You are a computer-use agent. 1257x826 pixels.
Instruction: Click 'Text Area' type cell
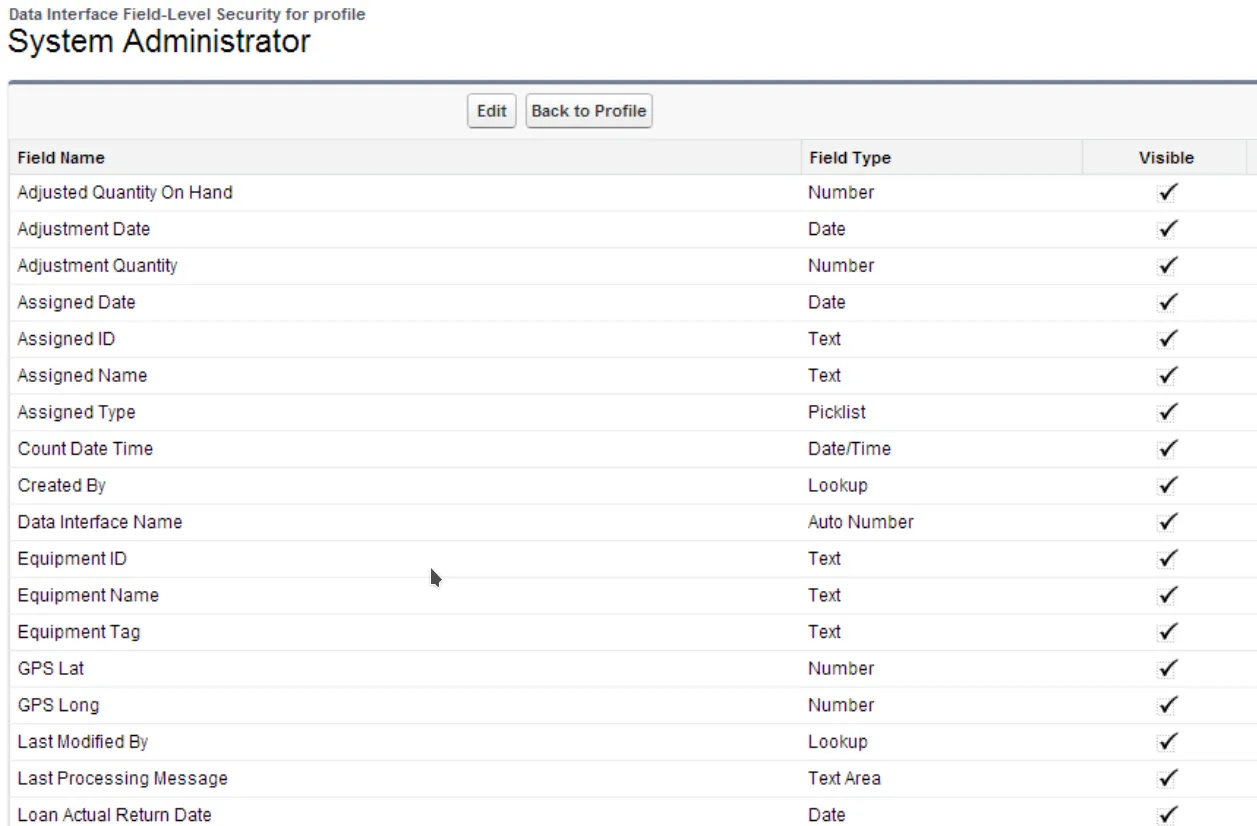[844, 778]
